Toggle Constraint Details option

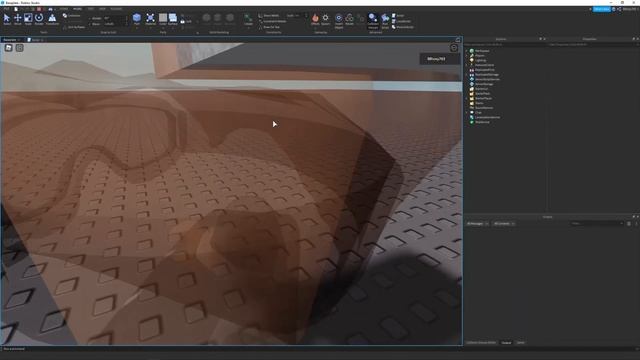tap(272, 21)
